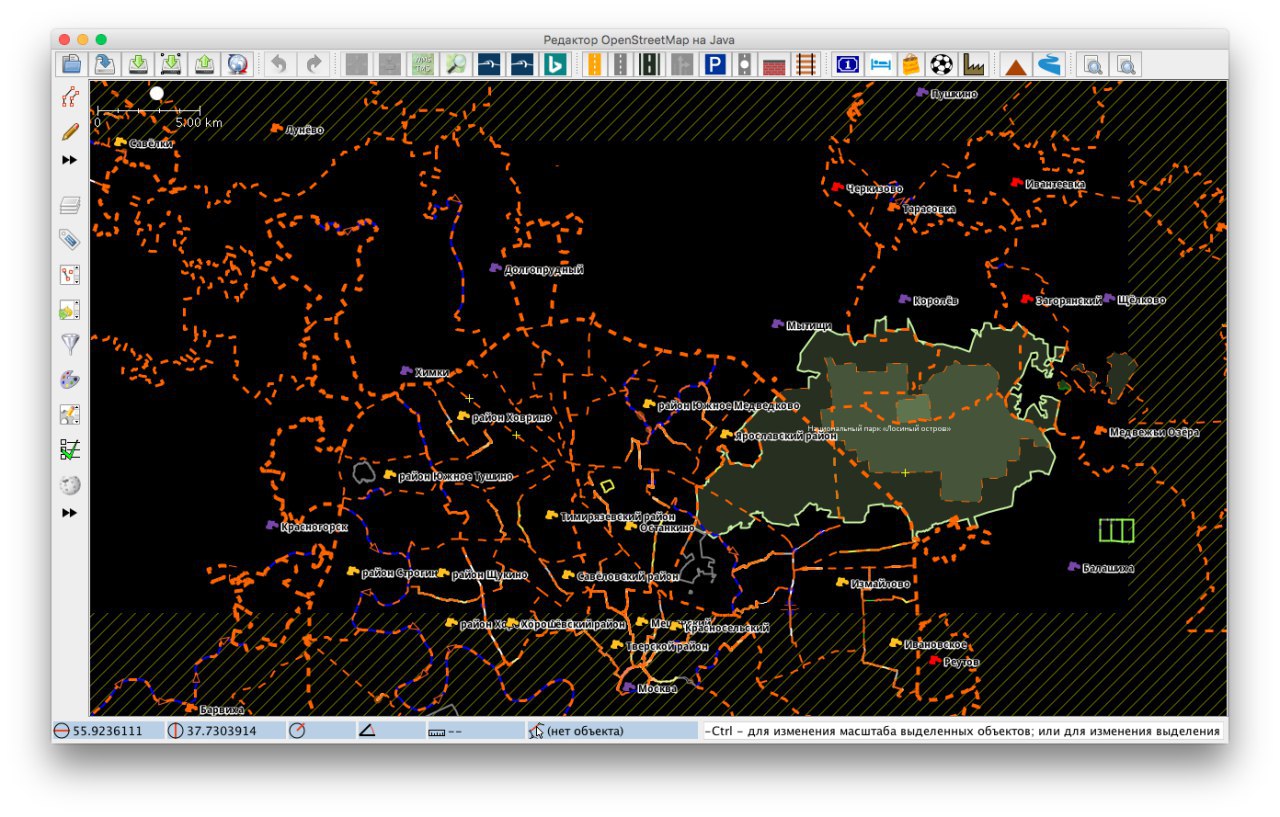Image resolution: width=1280 pixels, height=817 pixels.
Task: Click the latitude field 55.9236111
Action: 108,731
